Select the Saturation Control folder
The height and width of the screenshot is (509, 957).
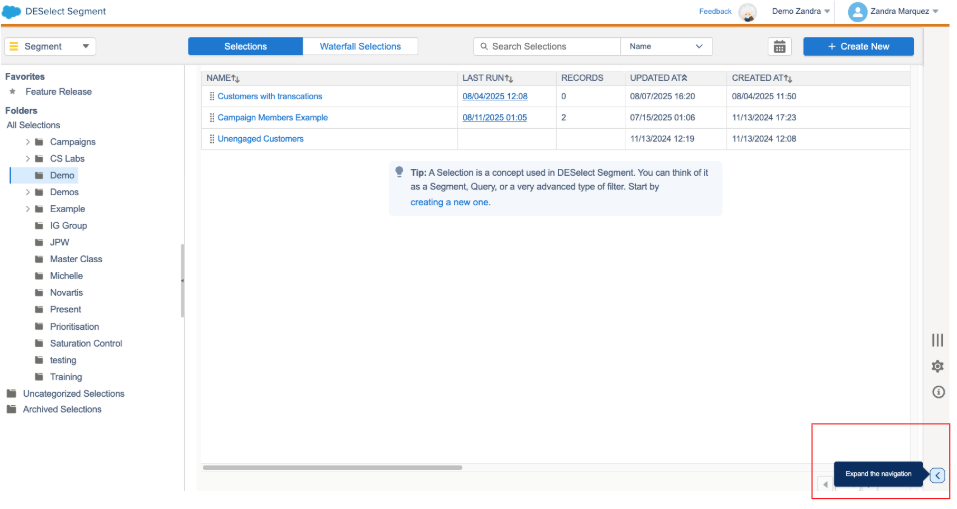click(86, 344)
